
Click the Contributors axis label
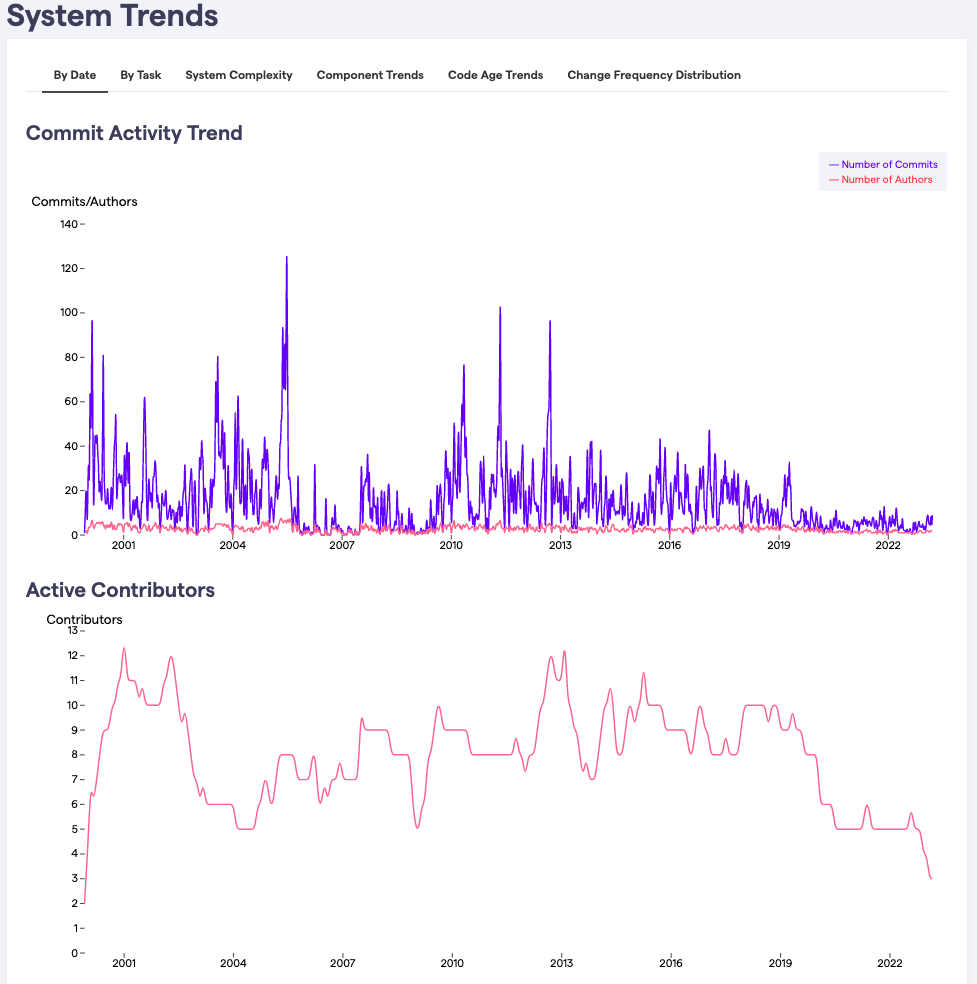point(84,619)
